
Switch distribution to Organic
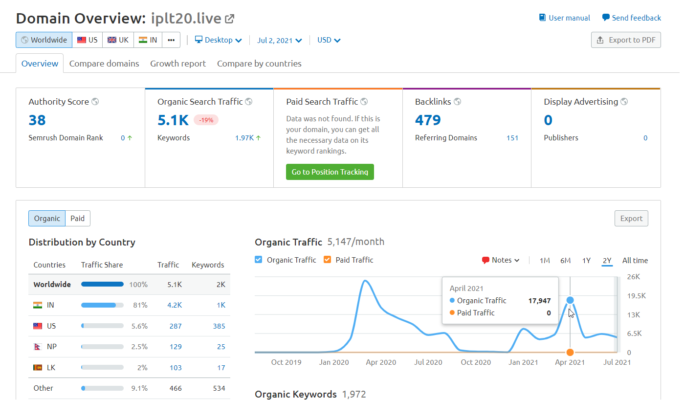[x=47, y=219]
